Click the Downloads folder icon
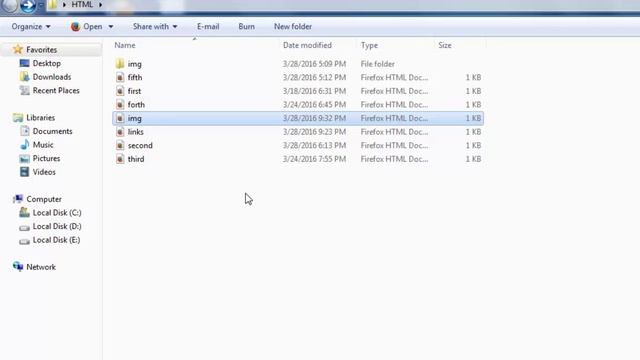Screen dimensions: 640x360 (x=24, y=77)
